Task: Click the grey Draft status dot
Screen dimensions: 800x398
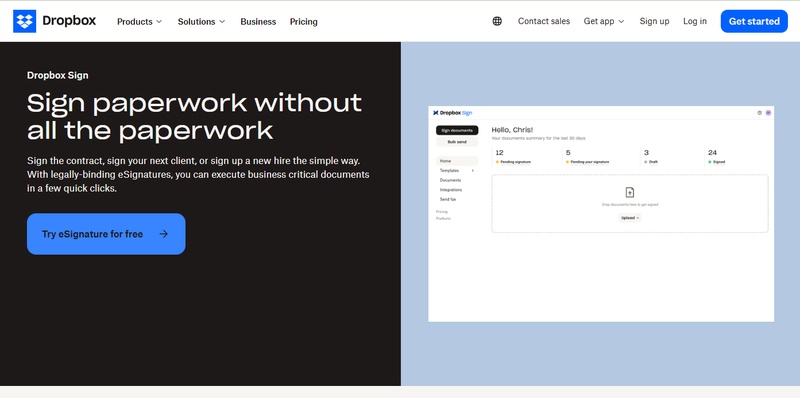Action: [x=646, y=162]
